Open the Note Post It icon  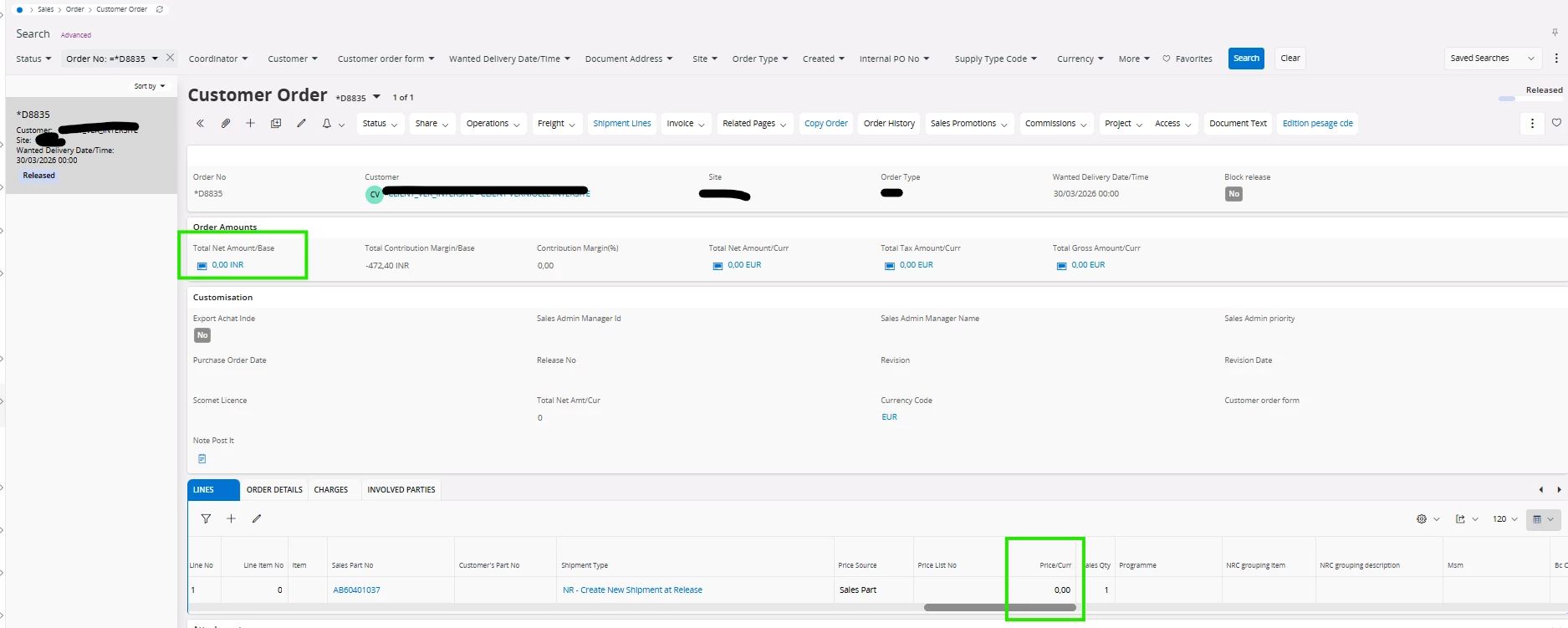pos(202,458)
